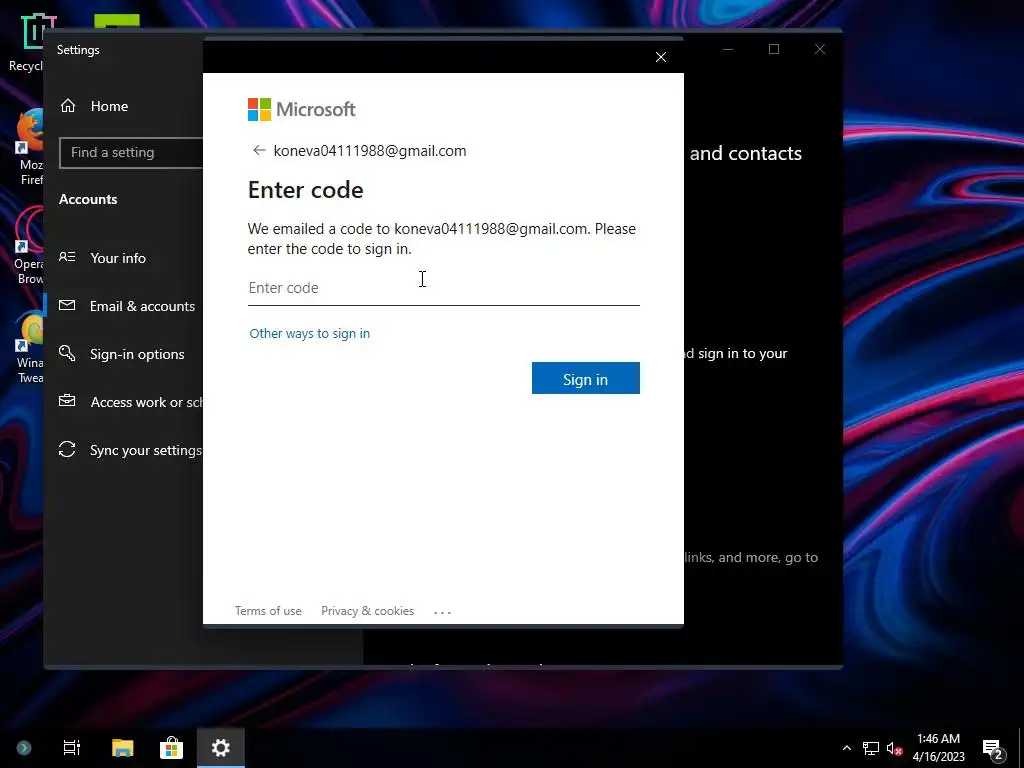Click the sync arrows icon in sidebar

(x=67, y=449)
